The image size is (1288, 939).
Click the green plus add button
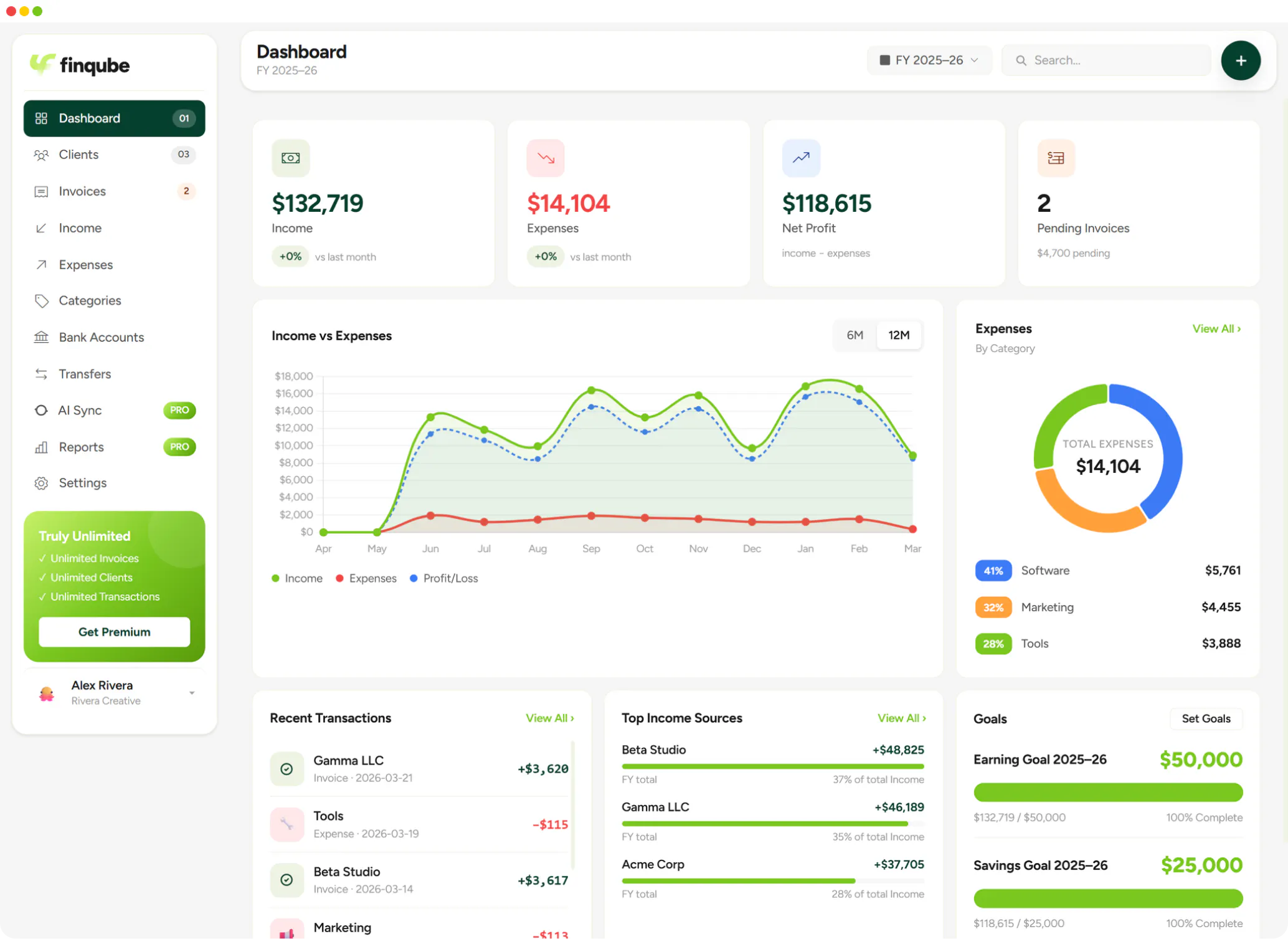tap(1240, 60)
